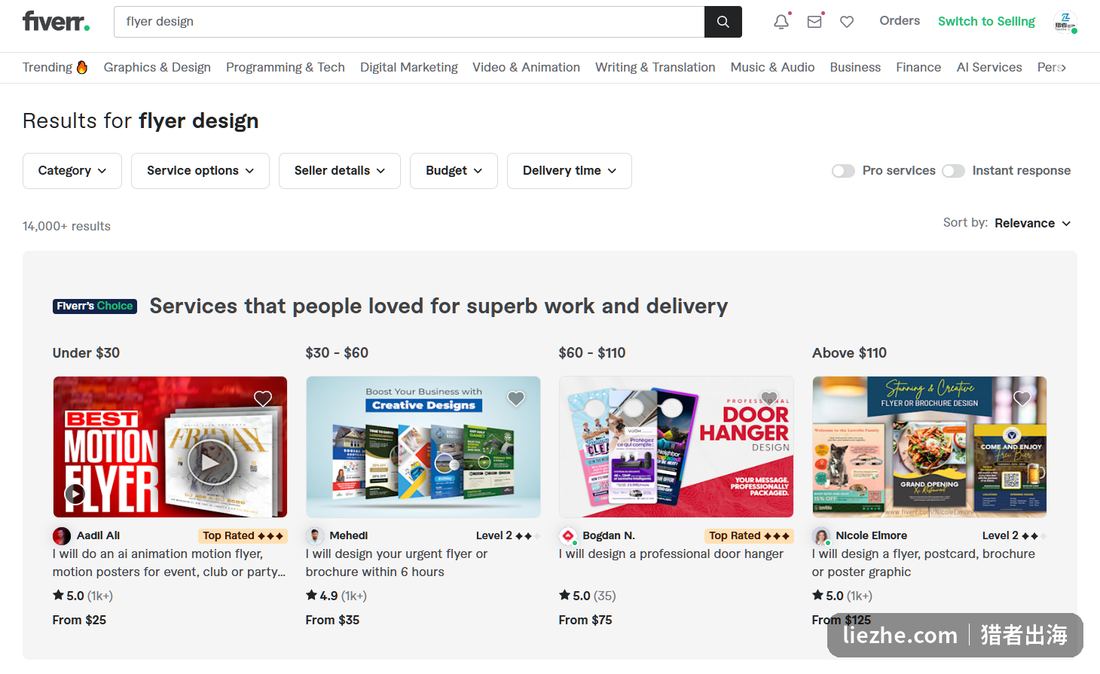Open the Budget filter dropdown

(454, 171)
